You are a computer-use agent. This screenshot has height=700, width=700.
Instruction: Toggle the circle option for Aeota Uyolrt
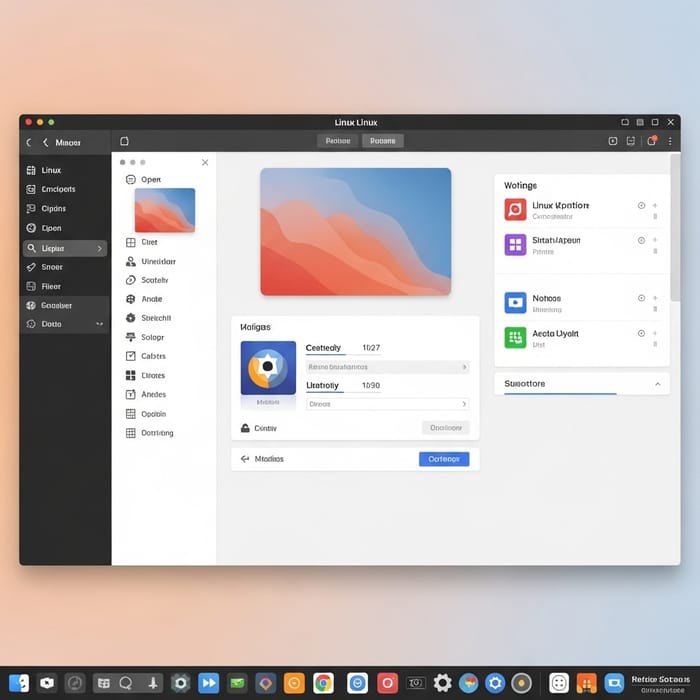click(x=641, y=333)
